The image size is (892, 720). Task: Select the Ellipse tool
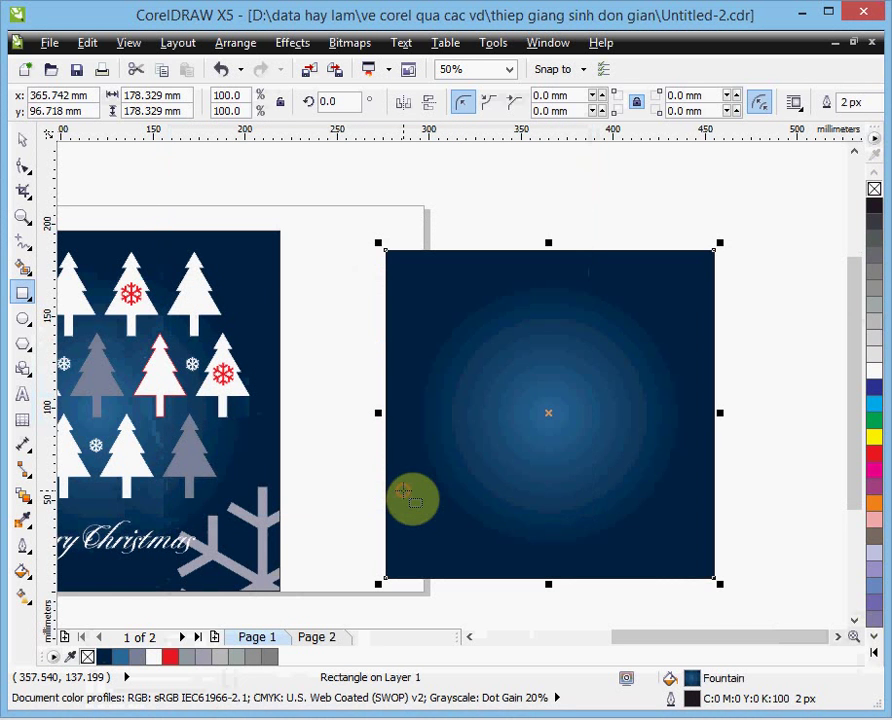point(22,318)
